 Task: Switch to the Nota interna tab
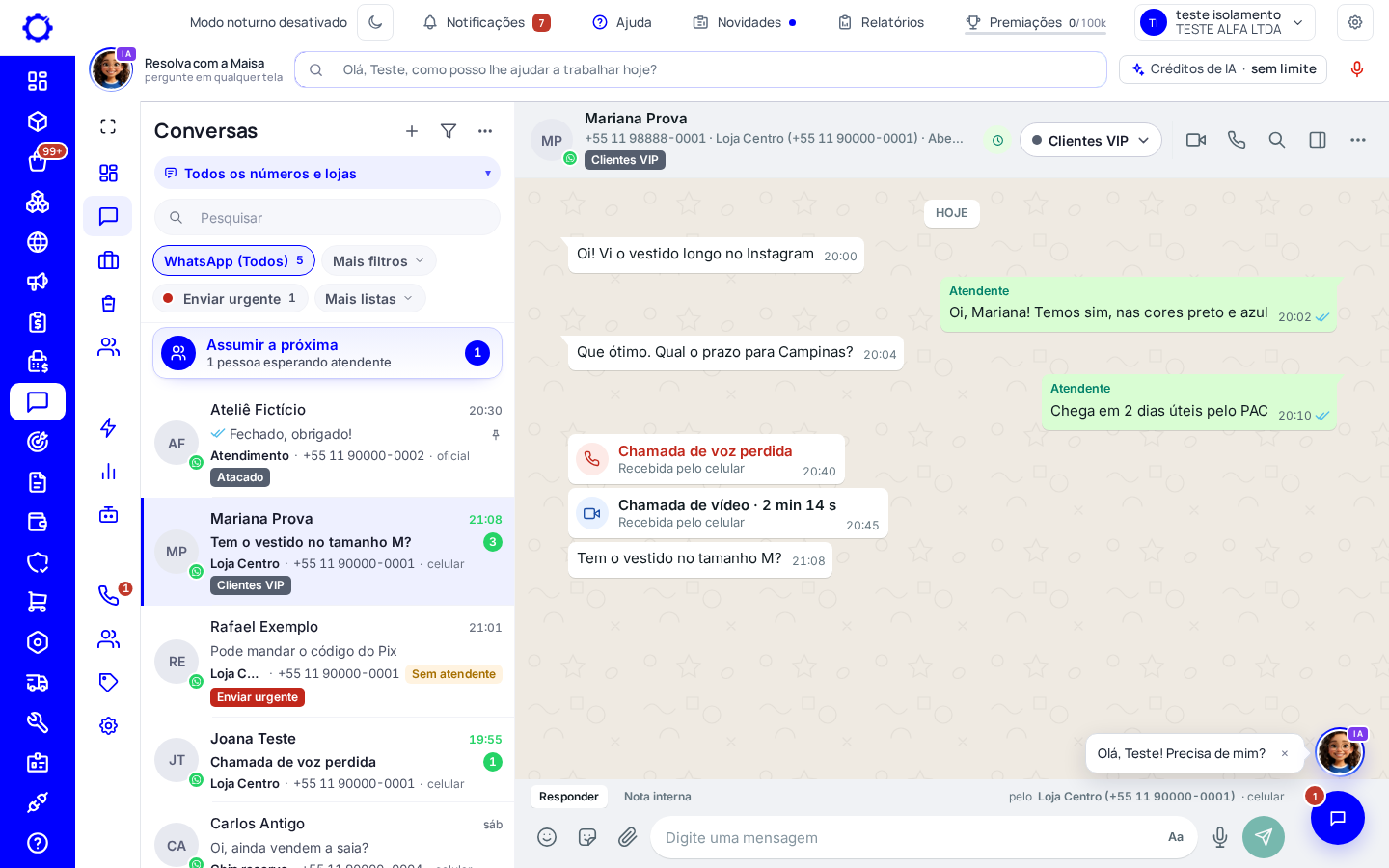pos(658,797)
